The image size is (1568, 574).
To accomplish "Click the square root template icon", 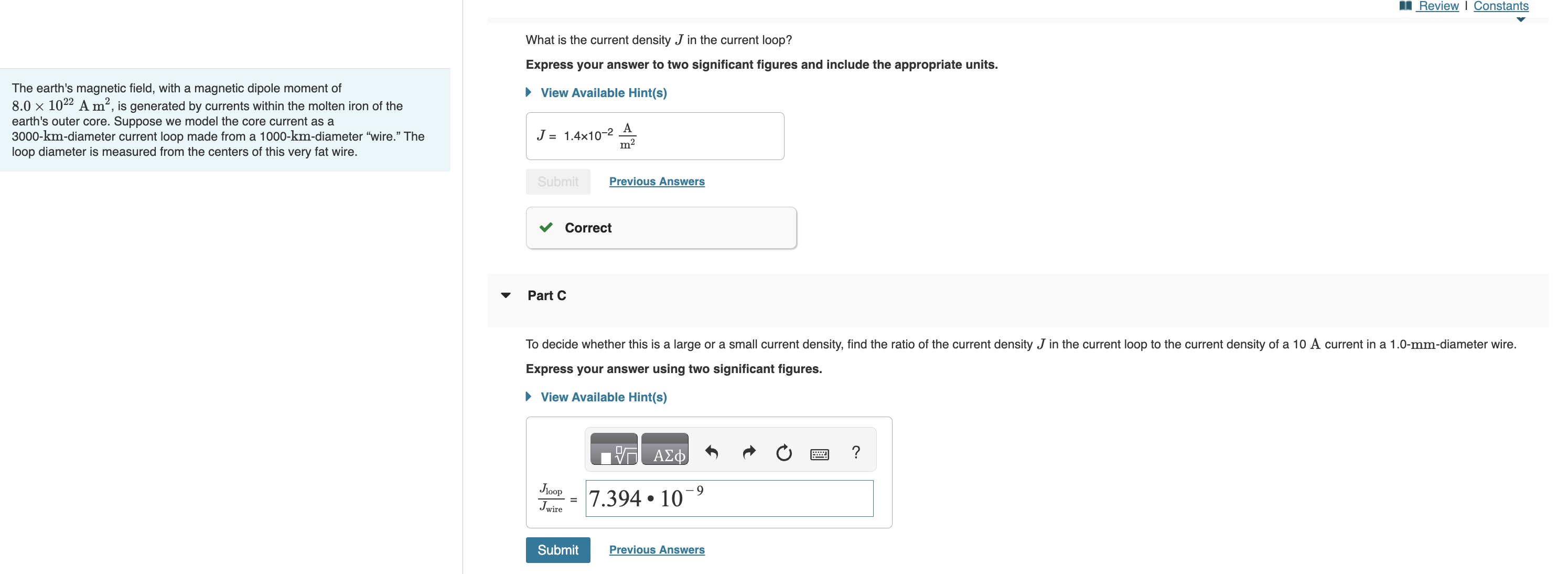I will (611, 452).
